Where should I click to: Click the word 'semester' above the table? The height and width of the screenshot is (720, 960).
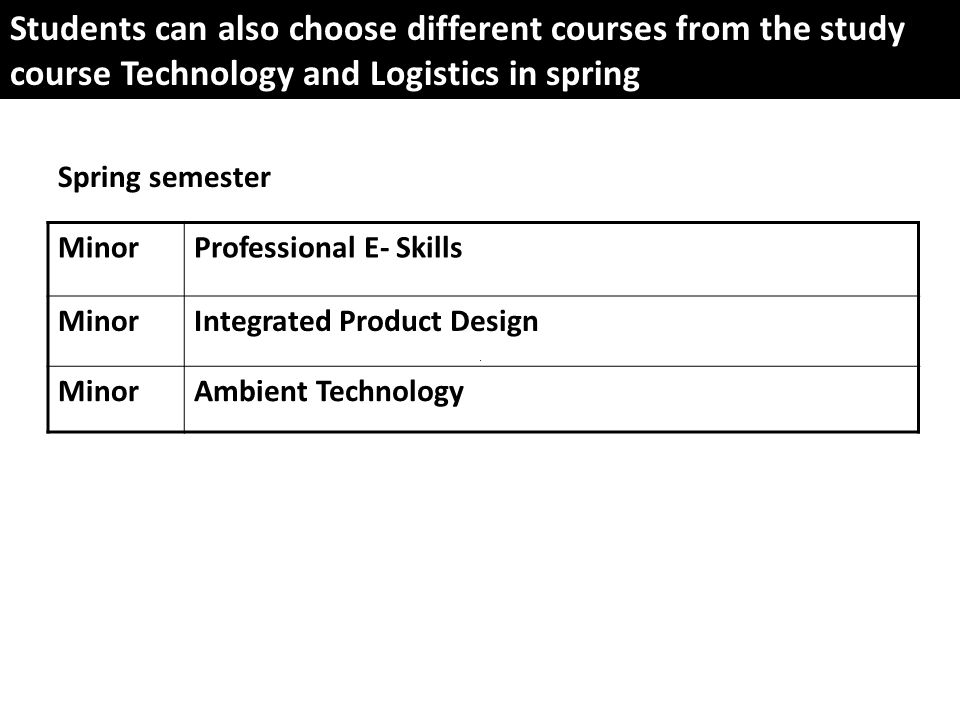pyautogui.click(x=209, y=178)
